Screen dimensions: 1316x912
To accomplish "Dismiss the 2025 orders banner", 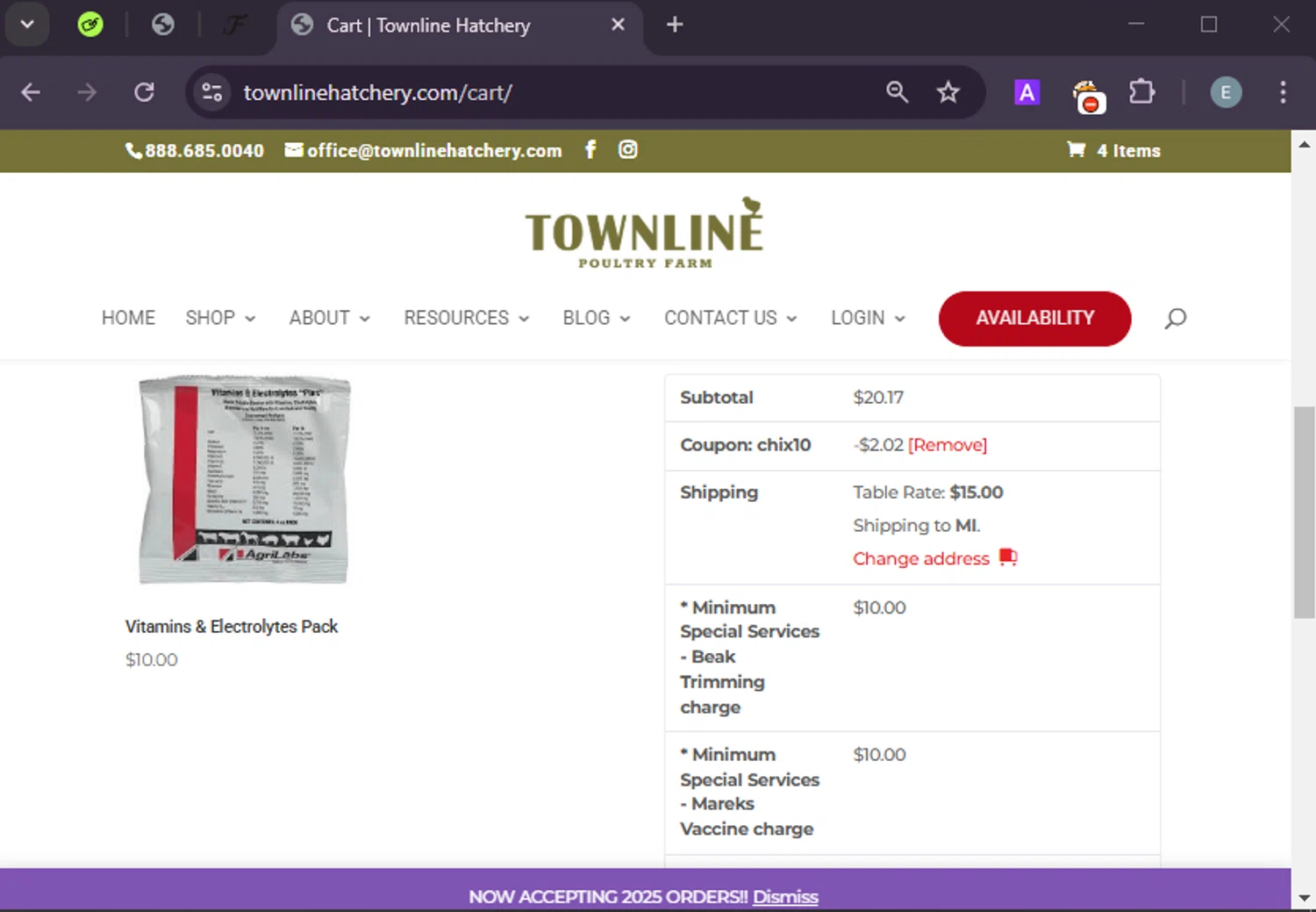I will click(785, 897).
